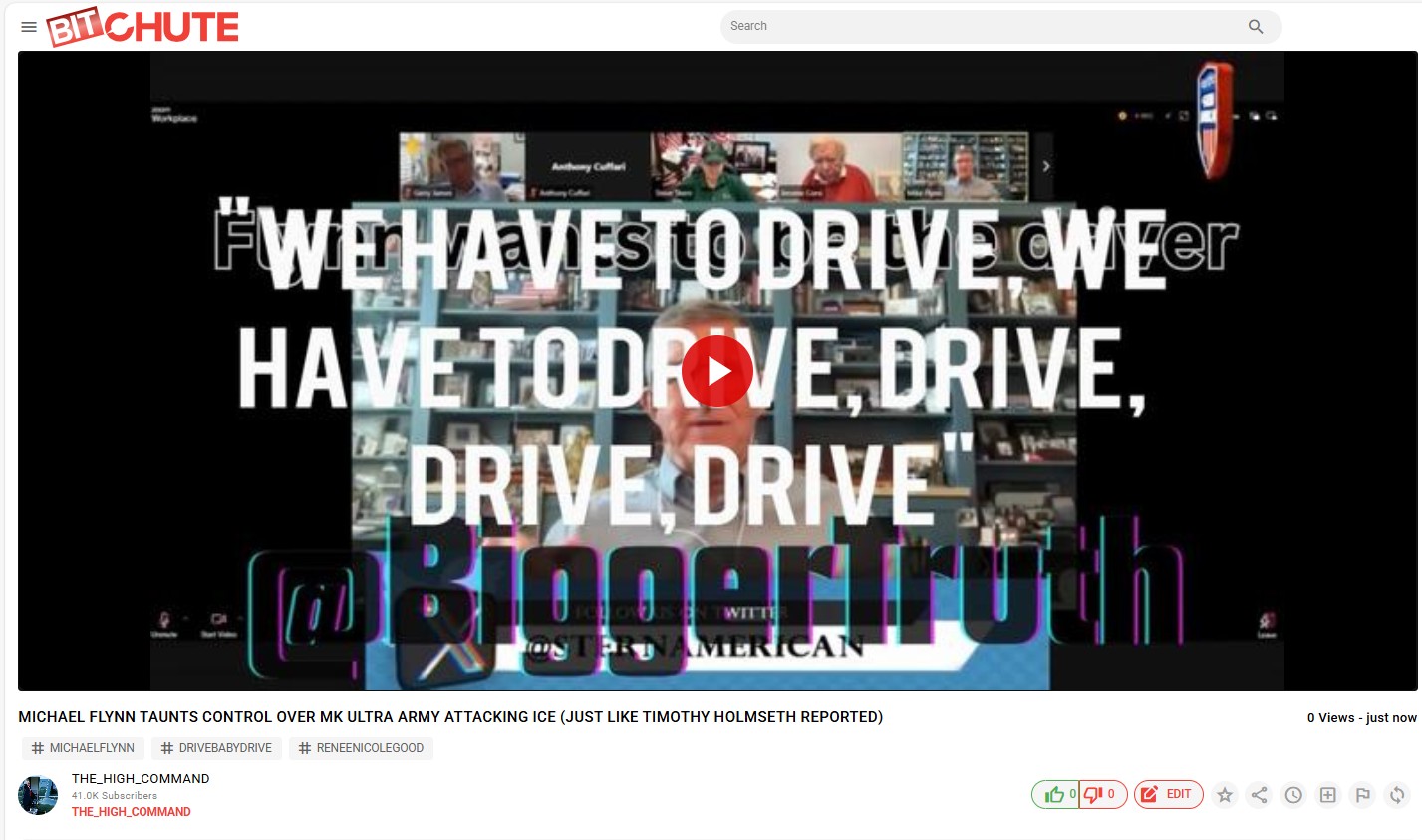Screen dimensions: 1422x840
Task: Open the red THE_HIGH_COMMAND channel link
Action: [x=131, y=812]
